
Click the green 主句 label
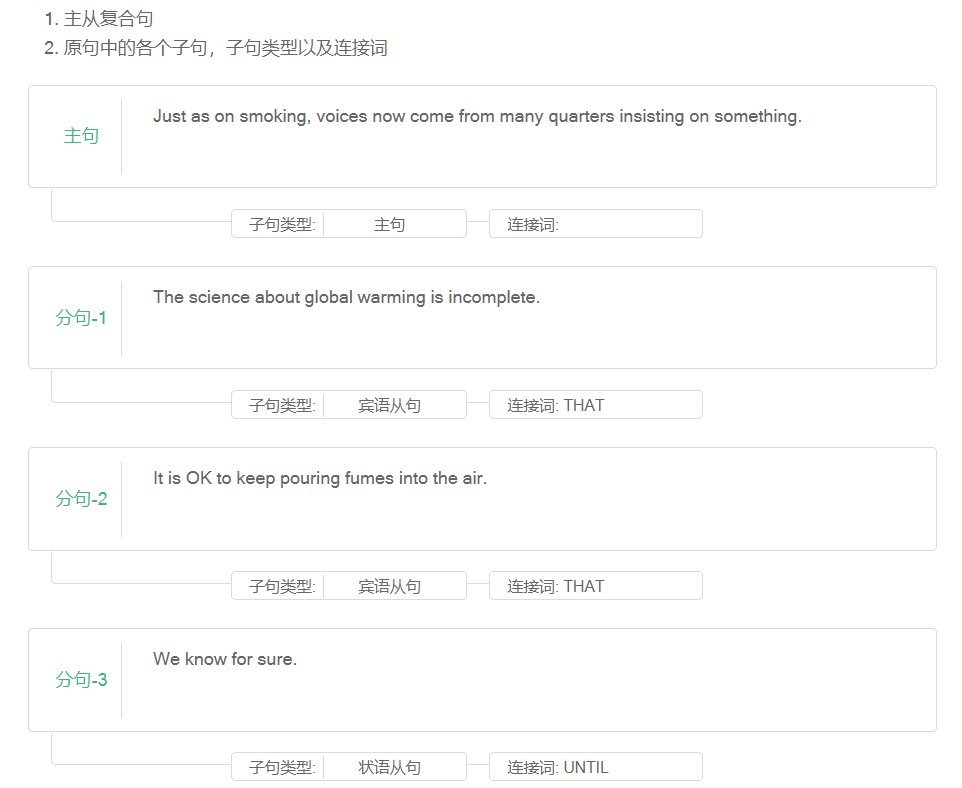(81, 136)
